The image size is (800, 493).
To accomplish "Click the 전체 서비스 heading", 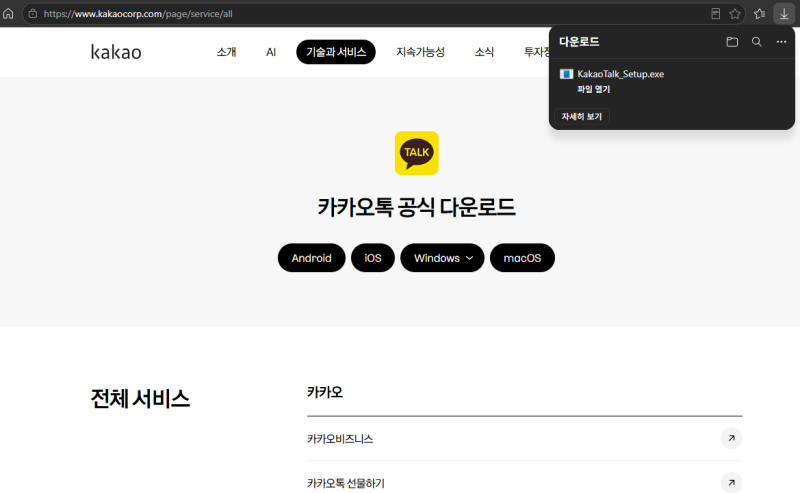I will pyautogui.click(x=140, y=399).
